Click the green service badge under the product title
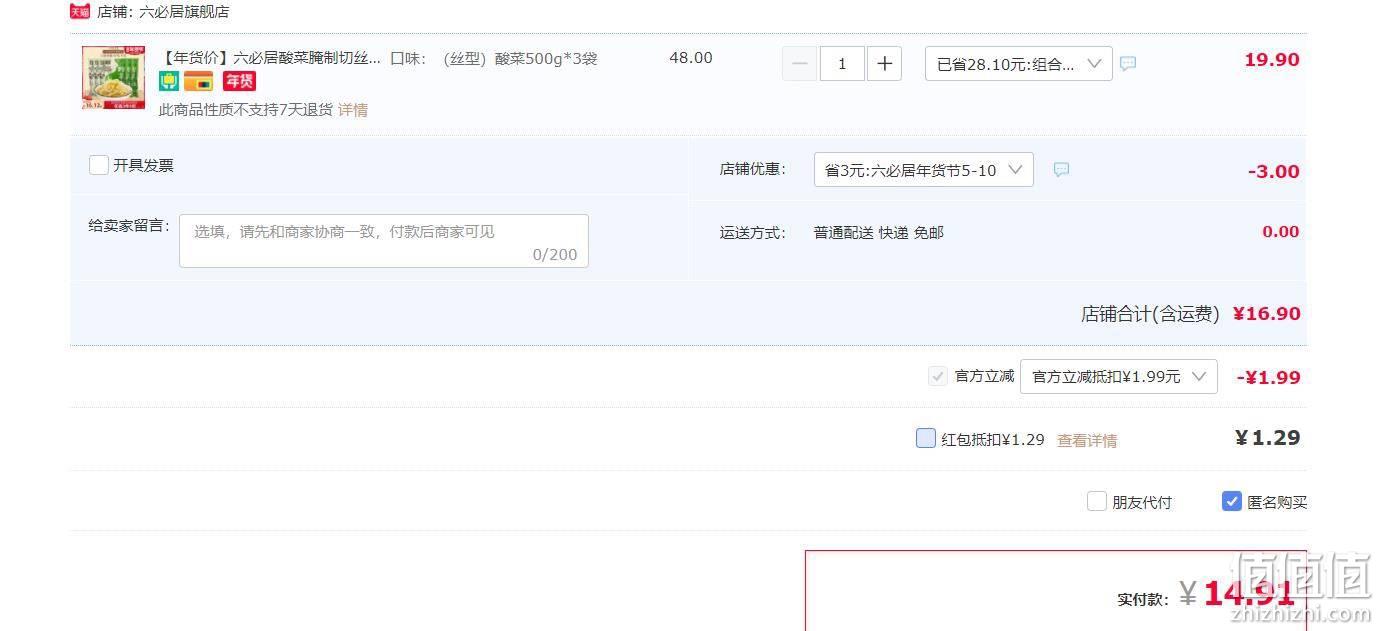Screen dimensions: 1380x631 pyautogui.click(x=169, y=81)
